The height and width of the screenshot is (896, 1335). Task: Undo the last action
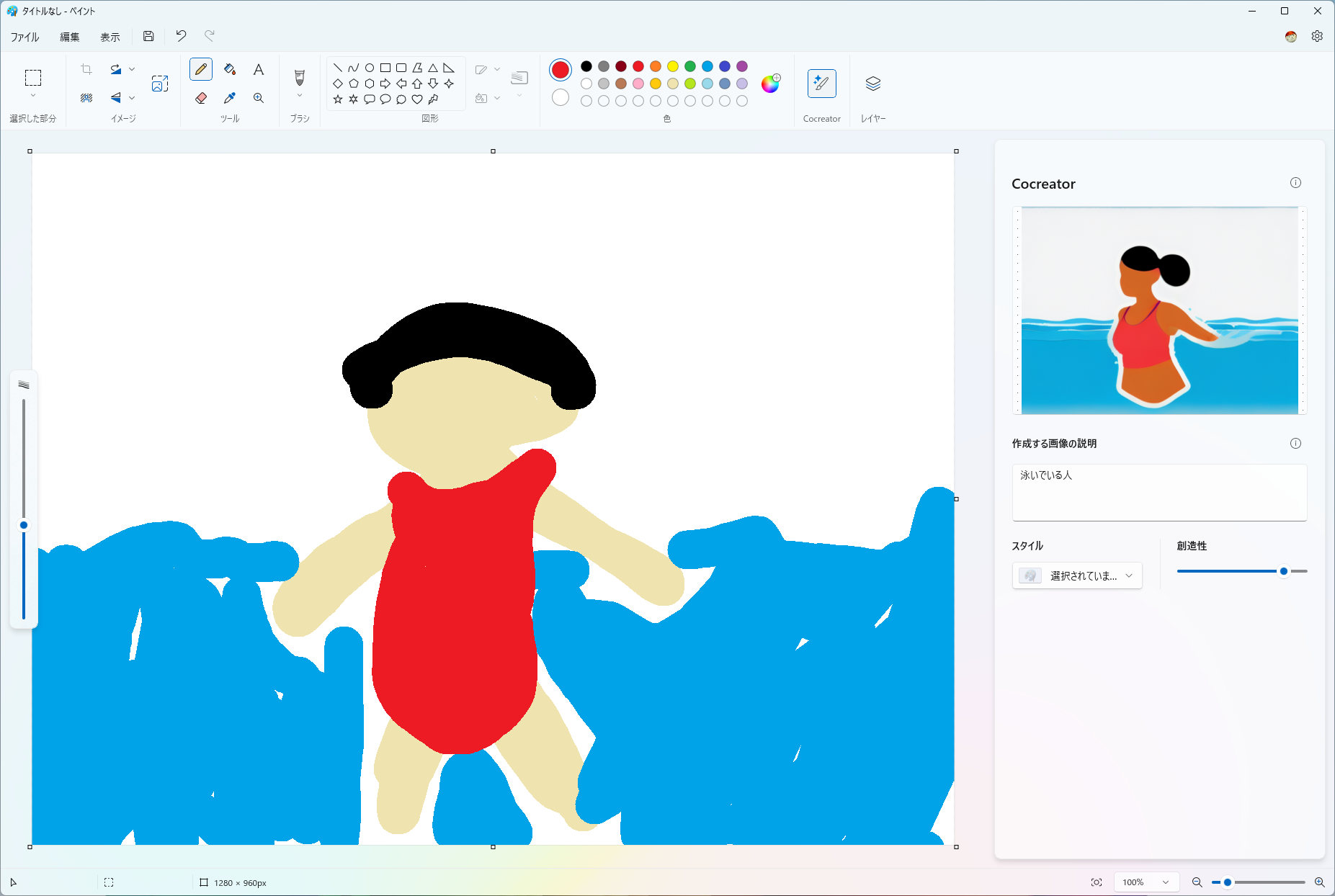[x=180, y=36]
